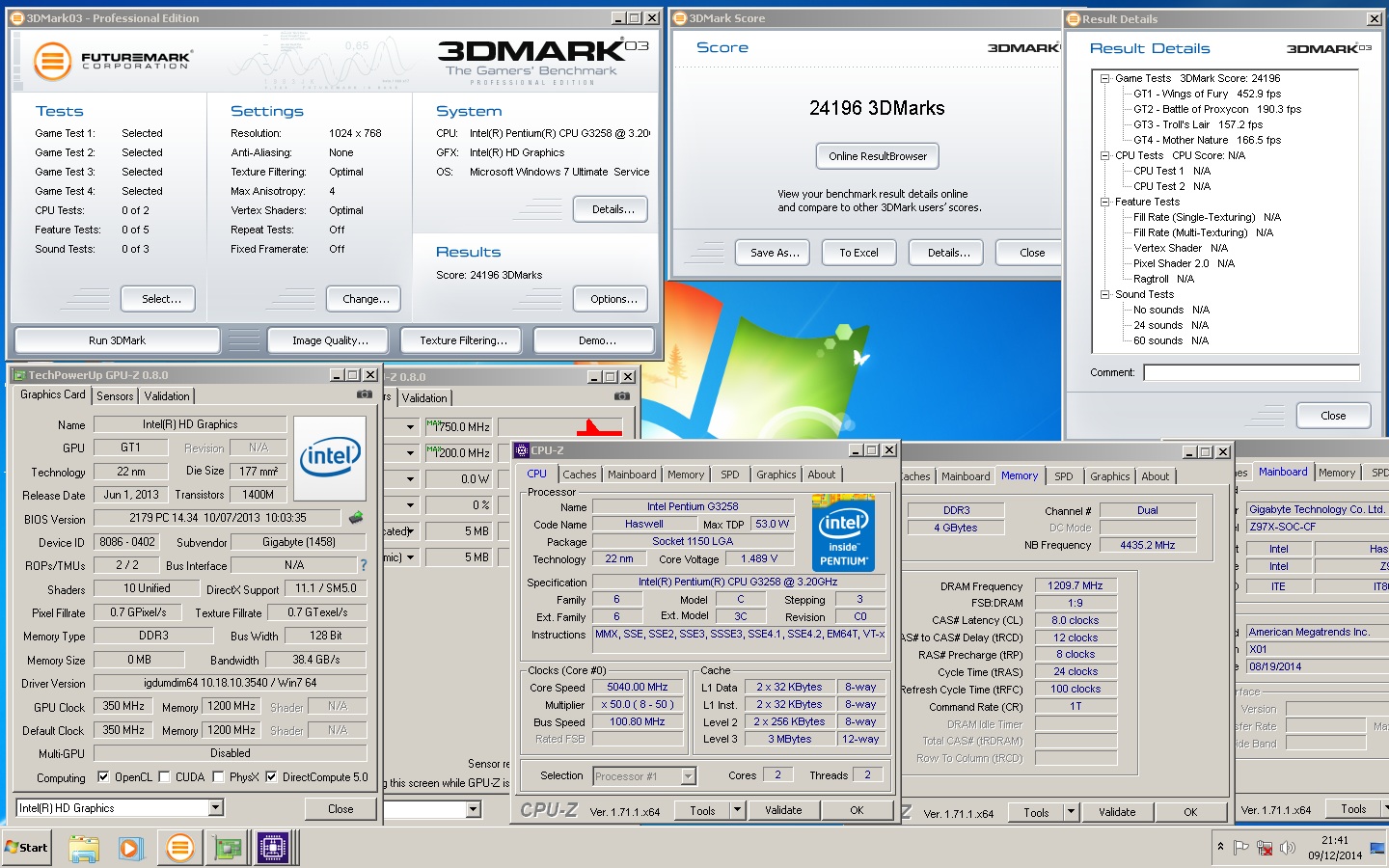Image resolution: width=1389 pixels, height=868 pixels.
Task: Switch to GPU-Z via its taskbar icon
Action: point(228,848)
